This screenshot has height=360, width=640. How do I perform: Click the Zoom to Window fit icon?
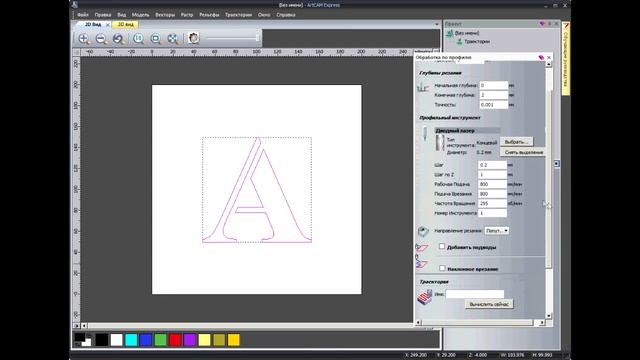click(156, 39)
